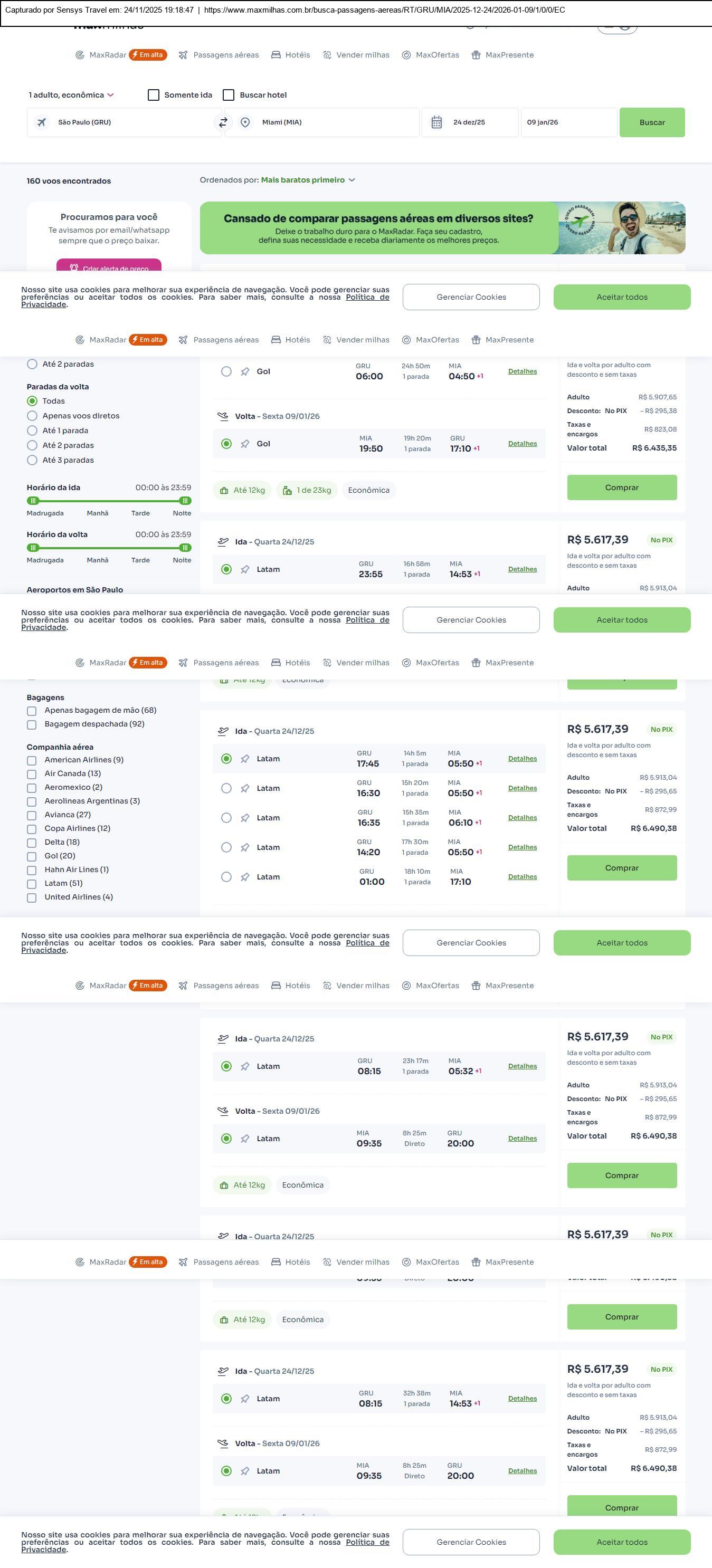Check the Buscar hotel checkbox

pos(229,95)
